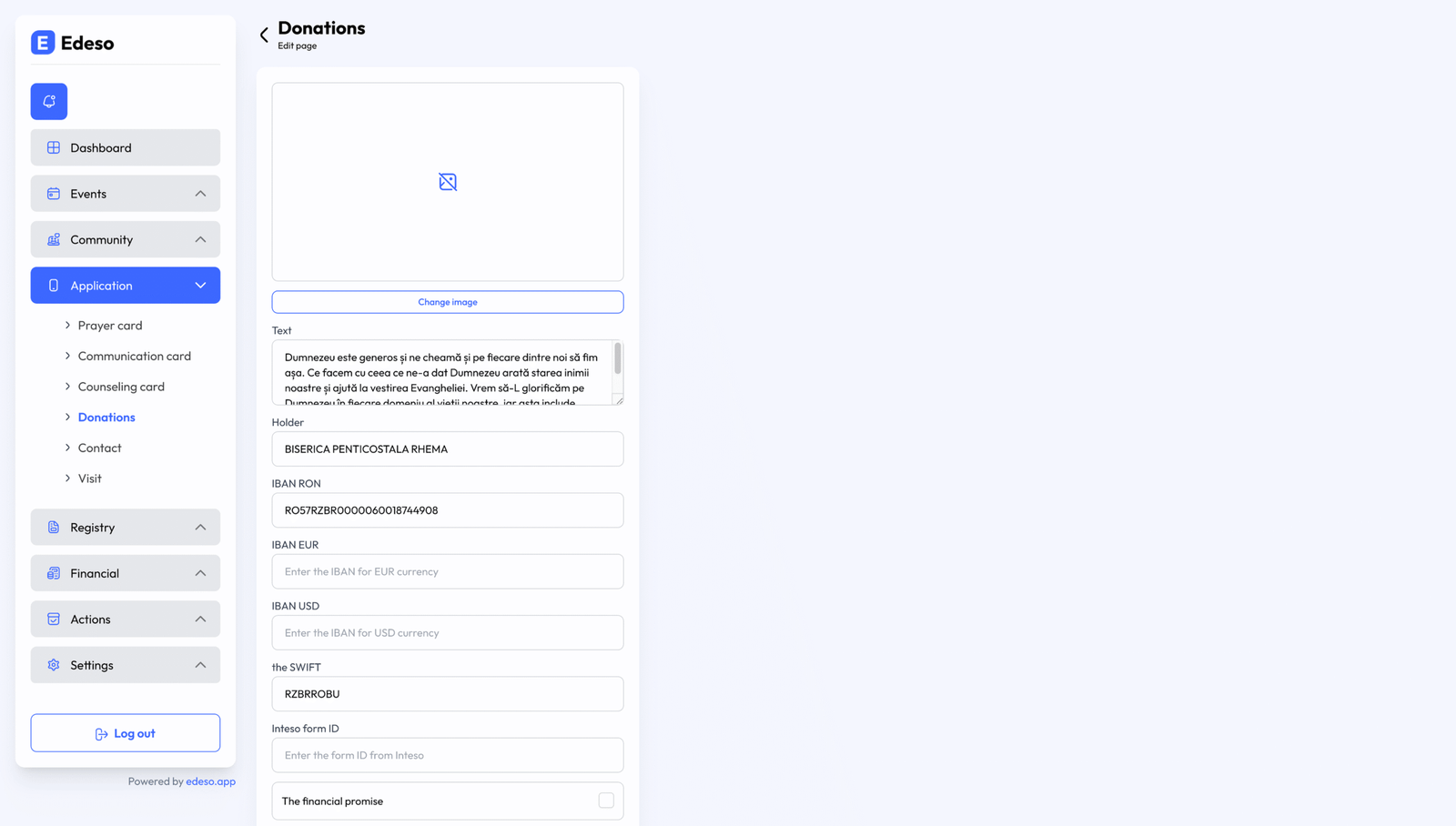Screen dimensions: 1456x826
Task: Select Contact in the Application submenu
Action: [99, 448]
